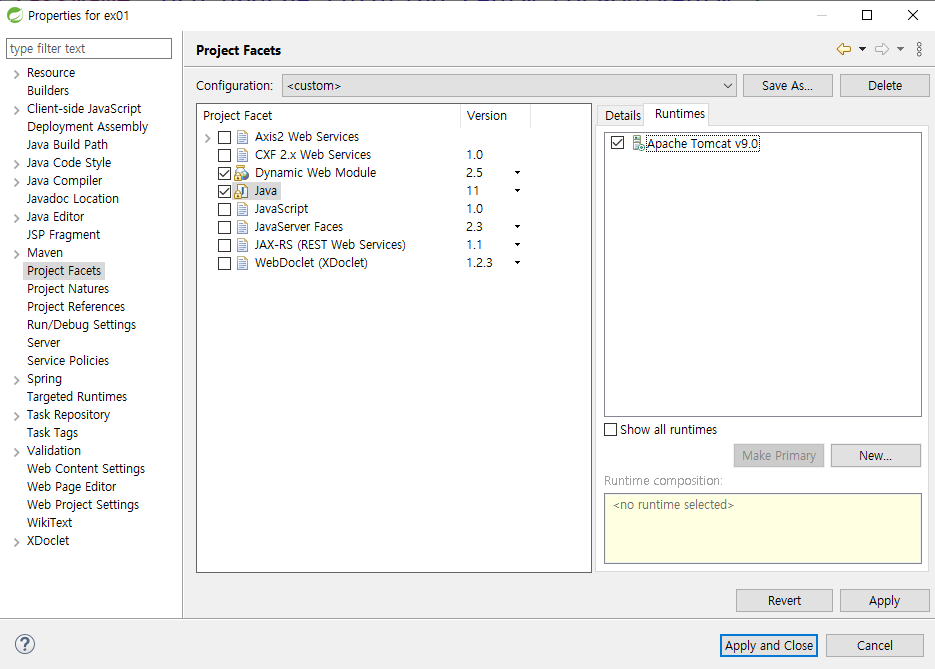Click the back navigation arrow icon
The image size is (935, 669).
(844, 49)
